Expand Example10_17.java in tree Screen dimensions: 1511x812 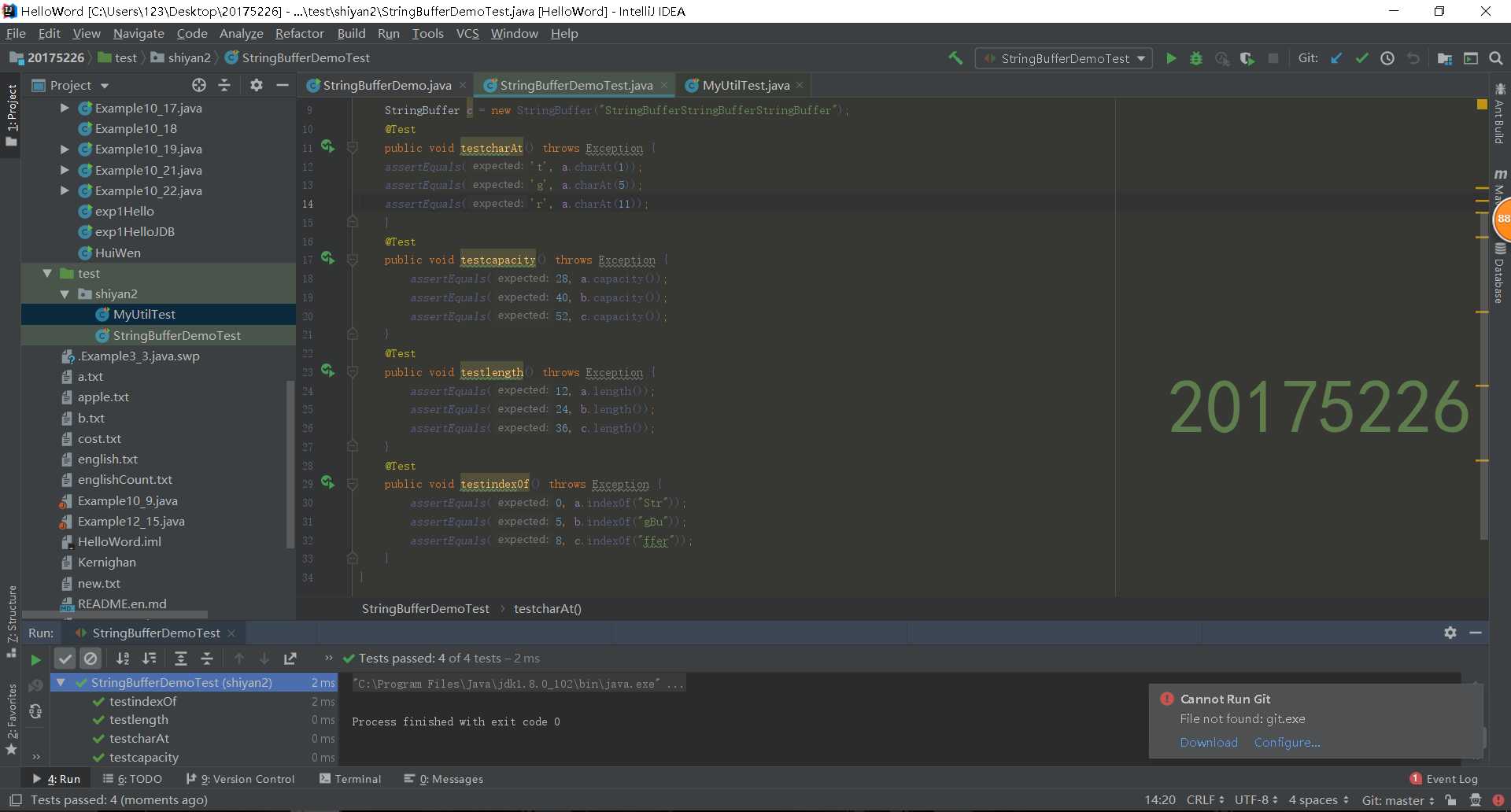[x=65, y=109]
